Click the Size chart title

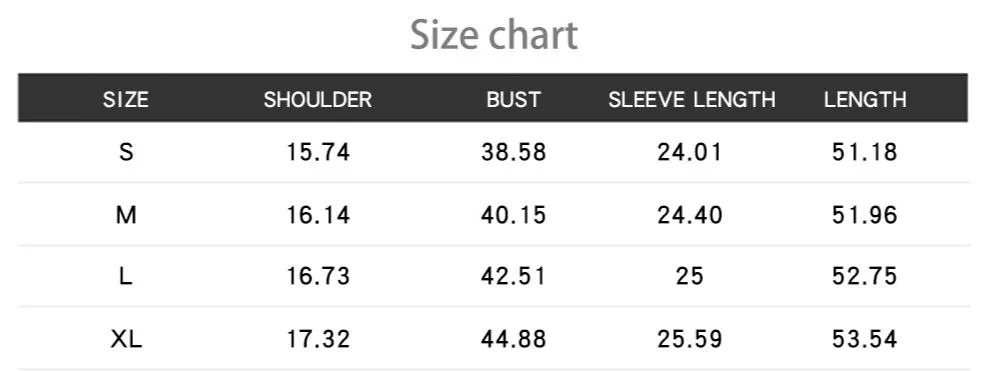[x=494, y=35]
